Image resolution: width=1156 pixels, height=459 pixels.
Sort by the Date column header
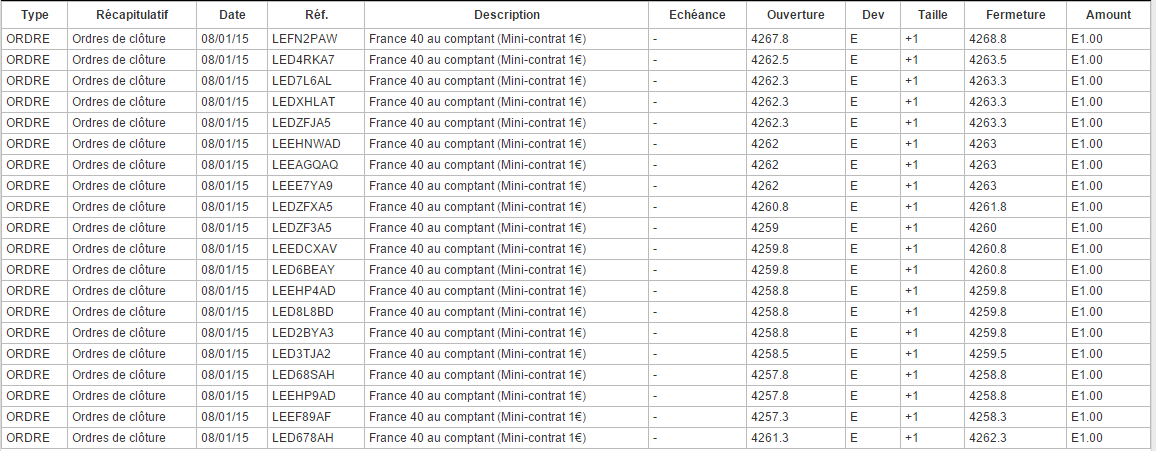tap(231, 15)
